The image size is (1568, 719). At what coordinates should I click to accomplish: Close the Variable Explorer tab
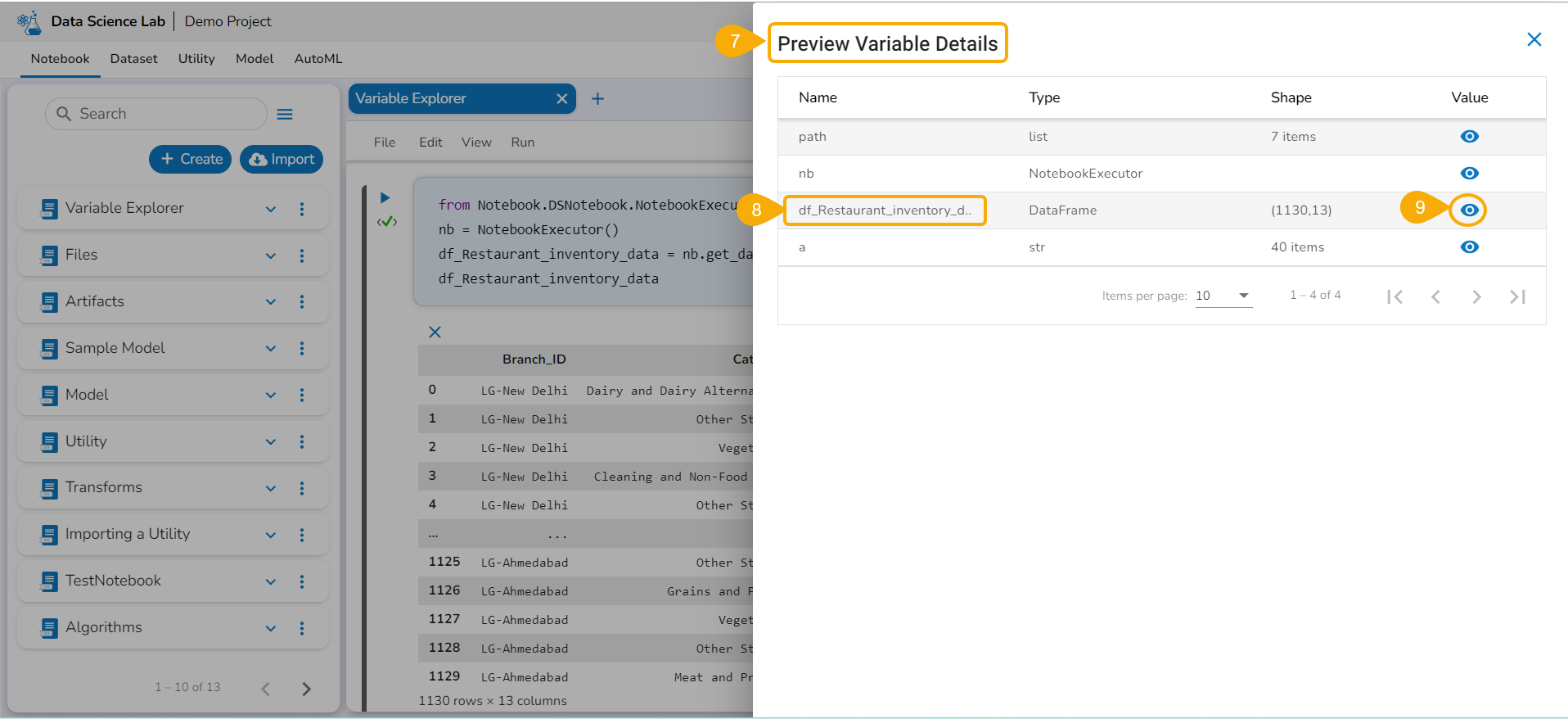pyautogui.click(x=561, y=99)
